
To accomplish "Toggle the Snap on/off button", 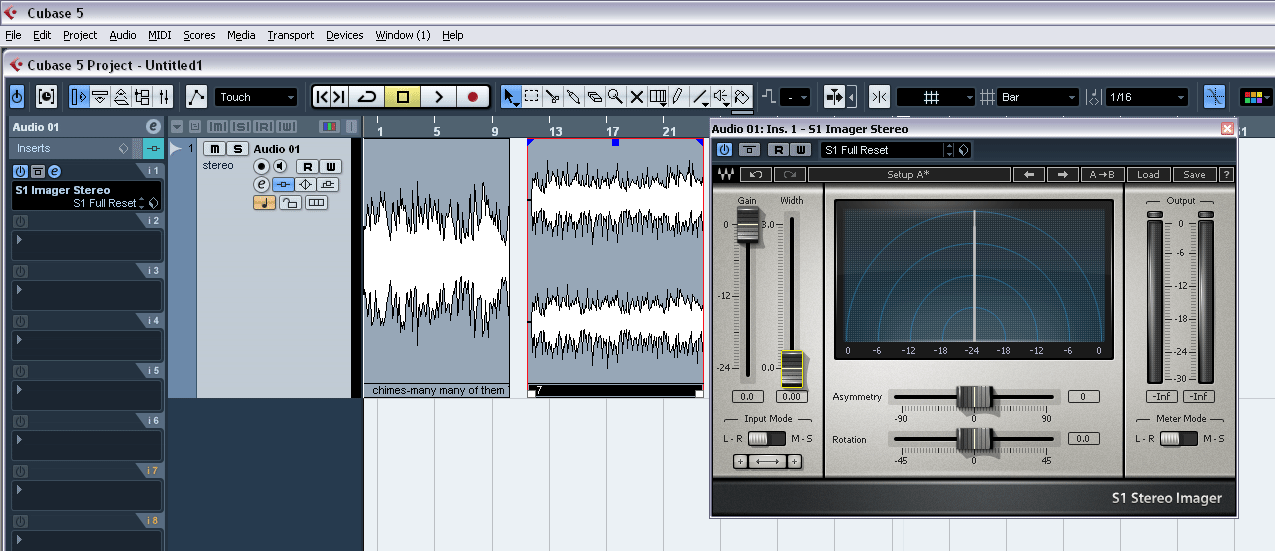I will (x=879, y=97).
